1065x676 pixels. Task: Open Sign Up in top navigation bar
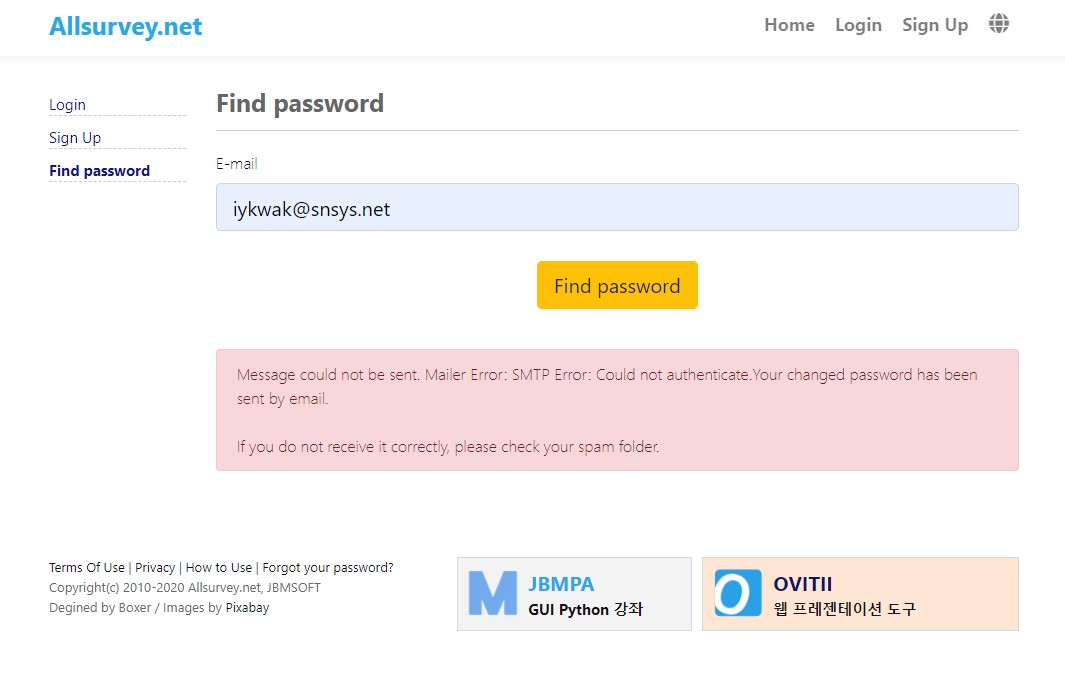pyautogui.click(x=935, y=25)
